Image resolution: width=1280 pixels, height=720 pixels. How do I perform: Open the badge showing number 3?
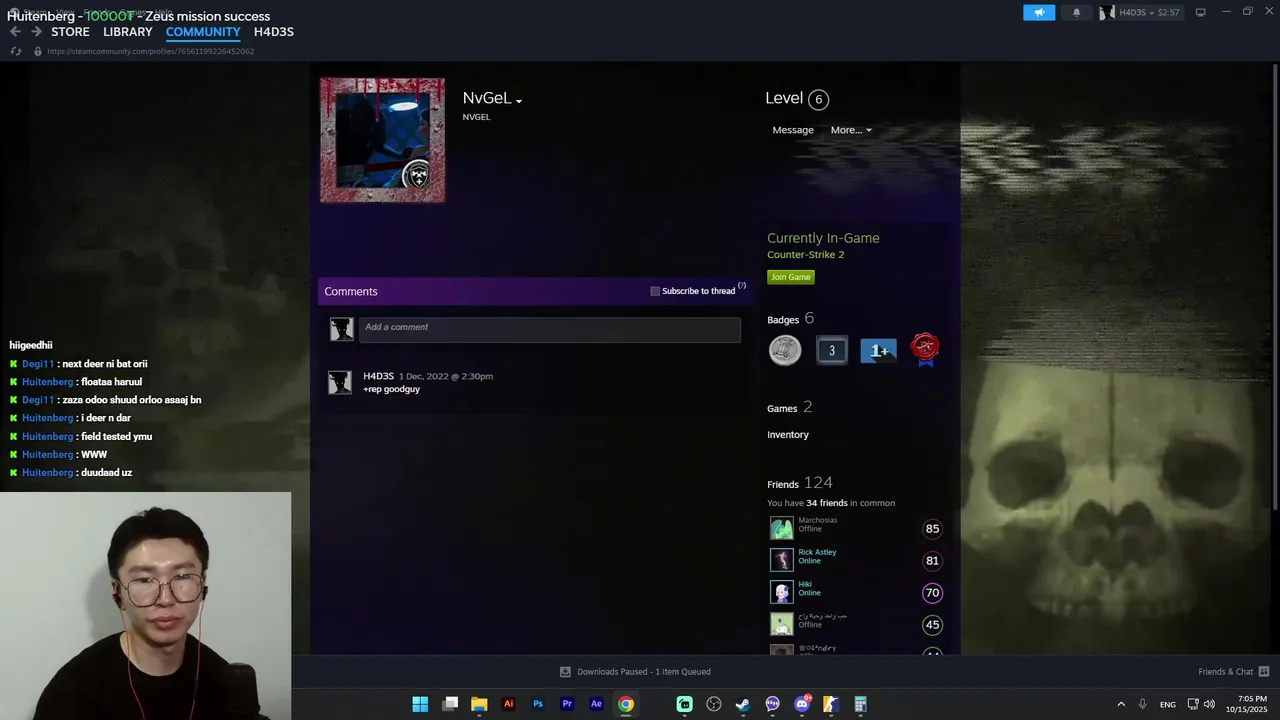pyautogui.click(x=831, y=350)
